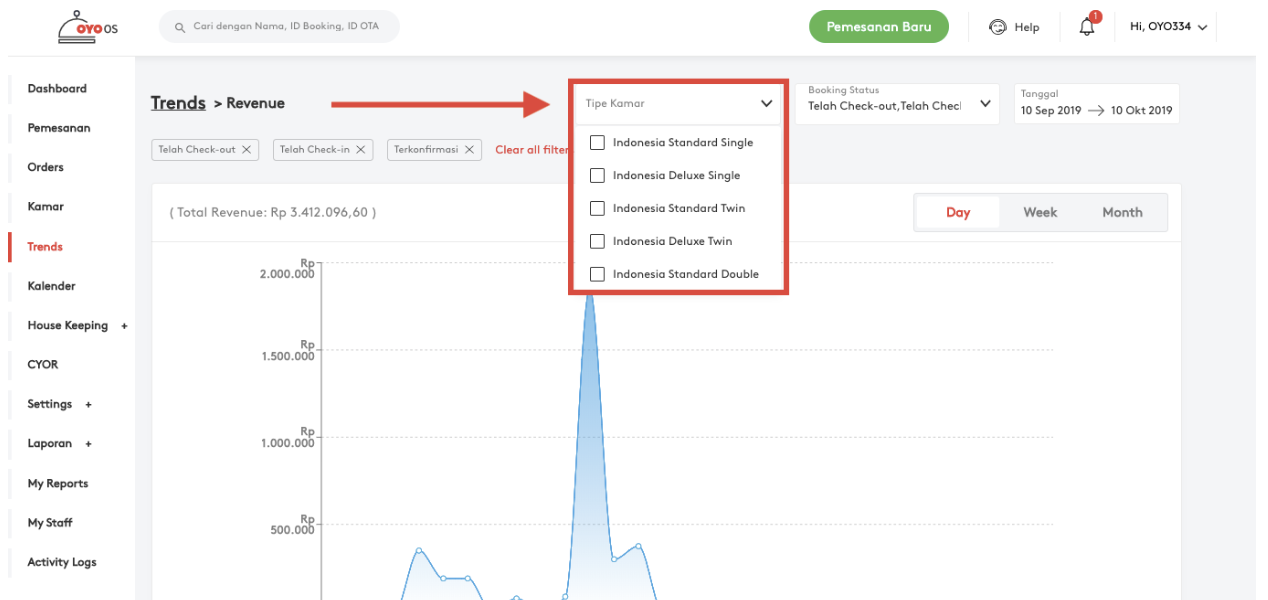The width and height of the screenshot is (1268, 600).
Task: Open the notifications bell
Action: click(1088, 26)
